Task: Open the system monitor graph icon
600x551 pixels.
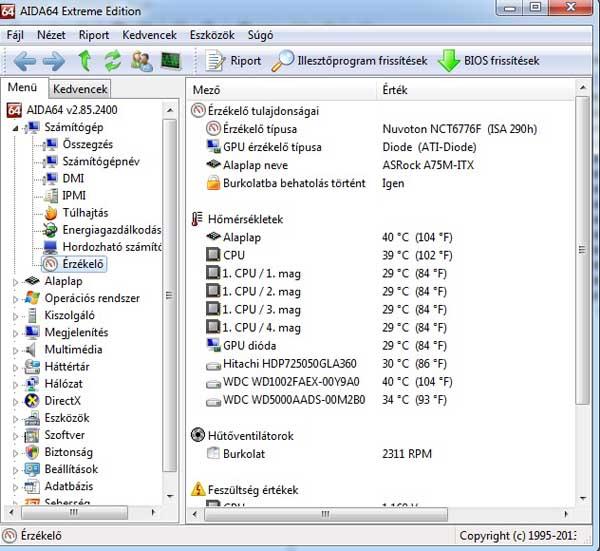Action: tap(170, 60)
